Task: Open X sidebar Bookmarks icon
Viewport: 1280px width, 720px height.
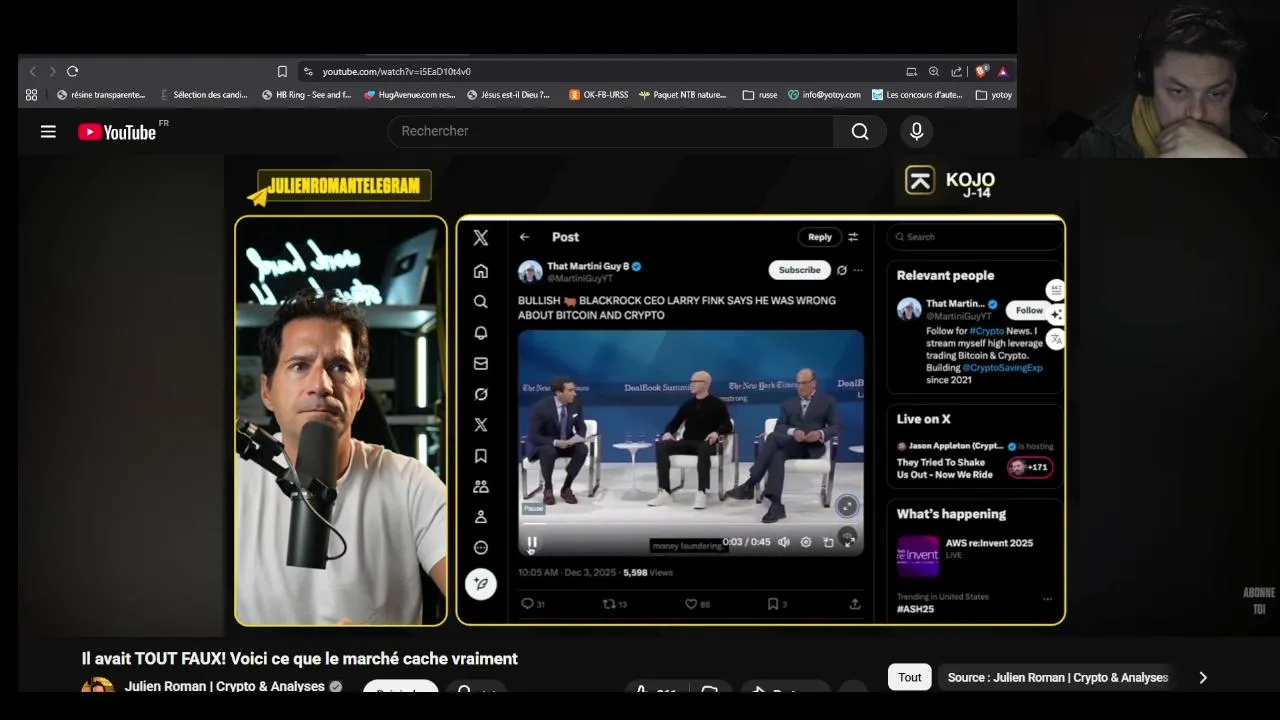Action: point(481,456)
